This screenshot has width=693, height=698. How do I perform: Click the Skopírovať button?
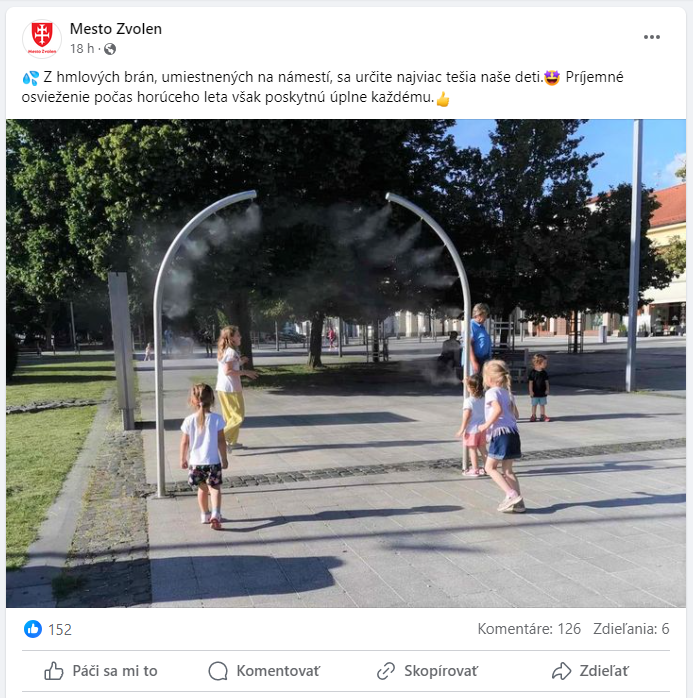(427, 671)
